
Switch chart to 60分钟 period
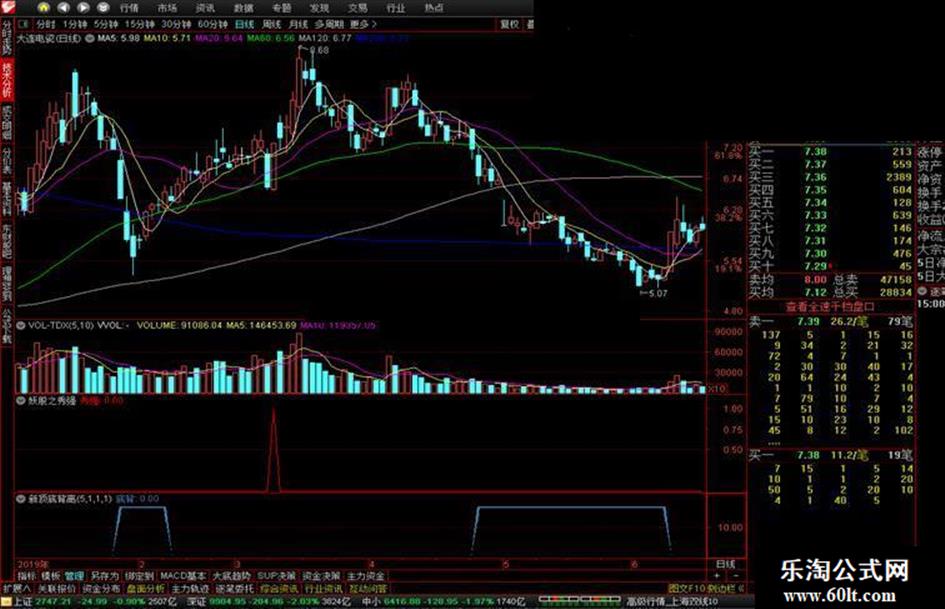coord(213,24)
